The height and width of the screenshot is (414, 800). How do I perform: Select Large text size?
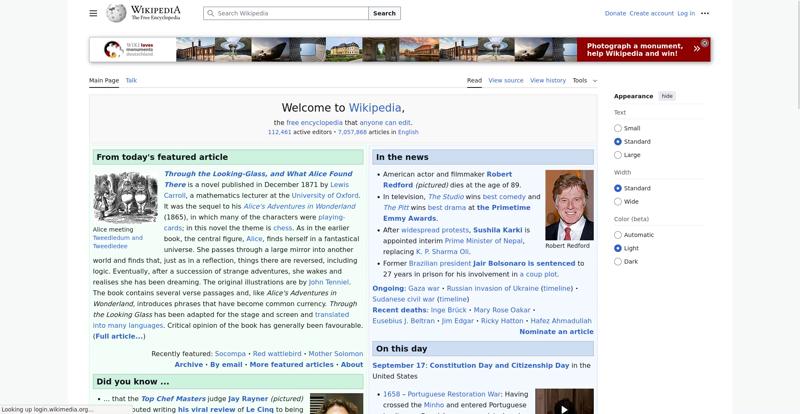tap(618, 155)
